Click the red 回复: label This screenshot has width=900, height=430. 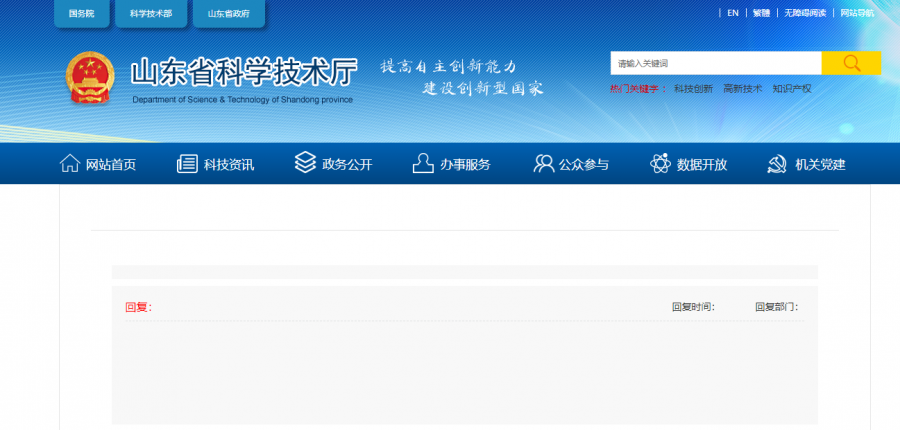coord(139,307)
